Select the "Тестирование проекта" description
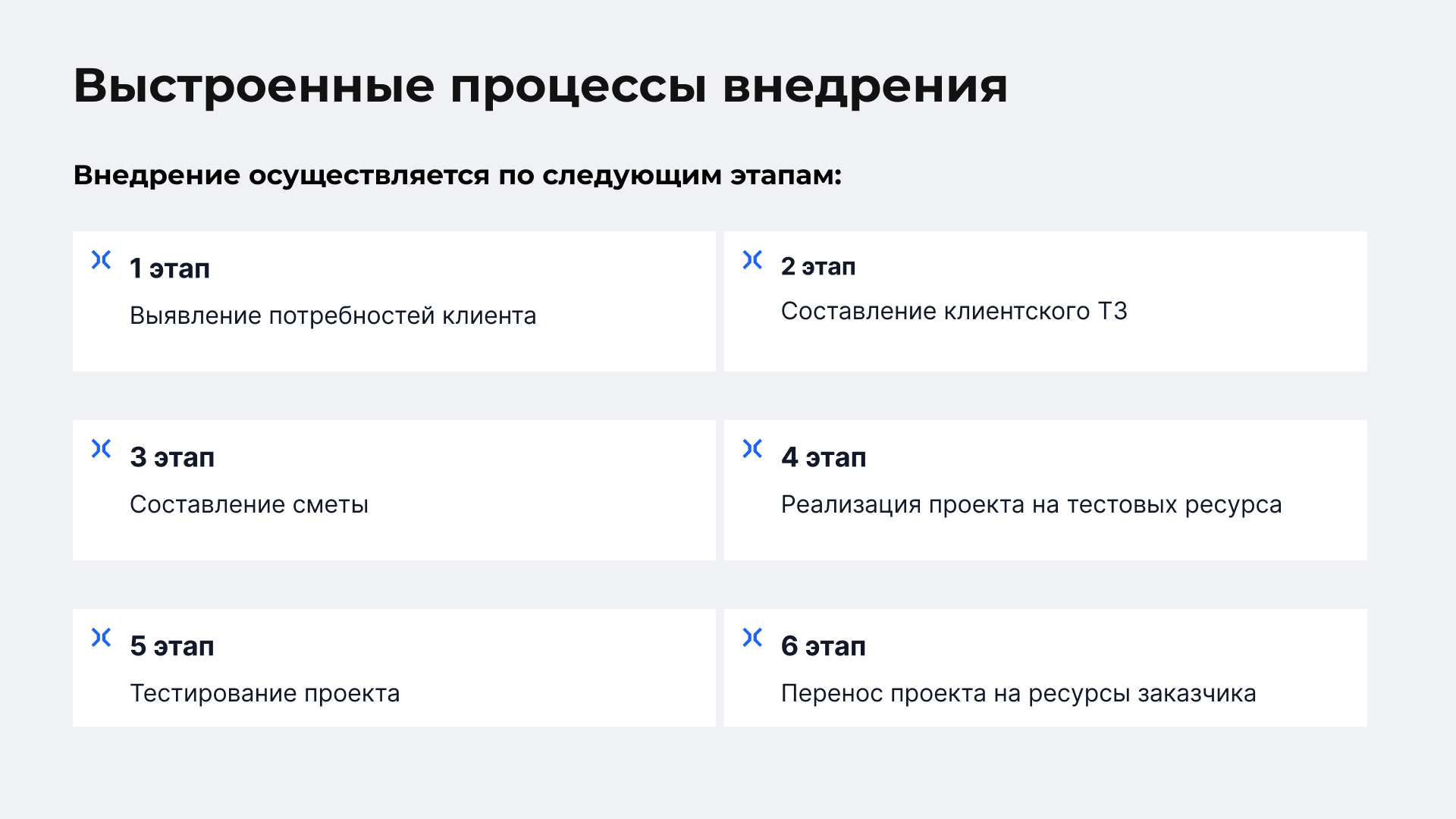This screenshot has width=1456, height=819. pos(265,693)
